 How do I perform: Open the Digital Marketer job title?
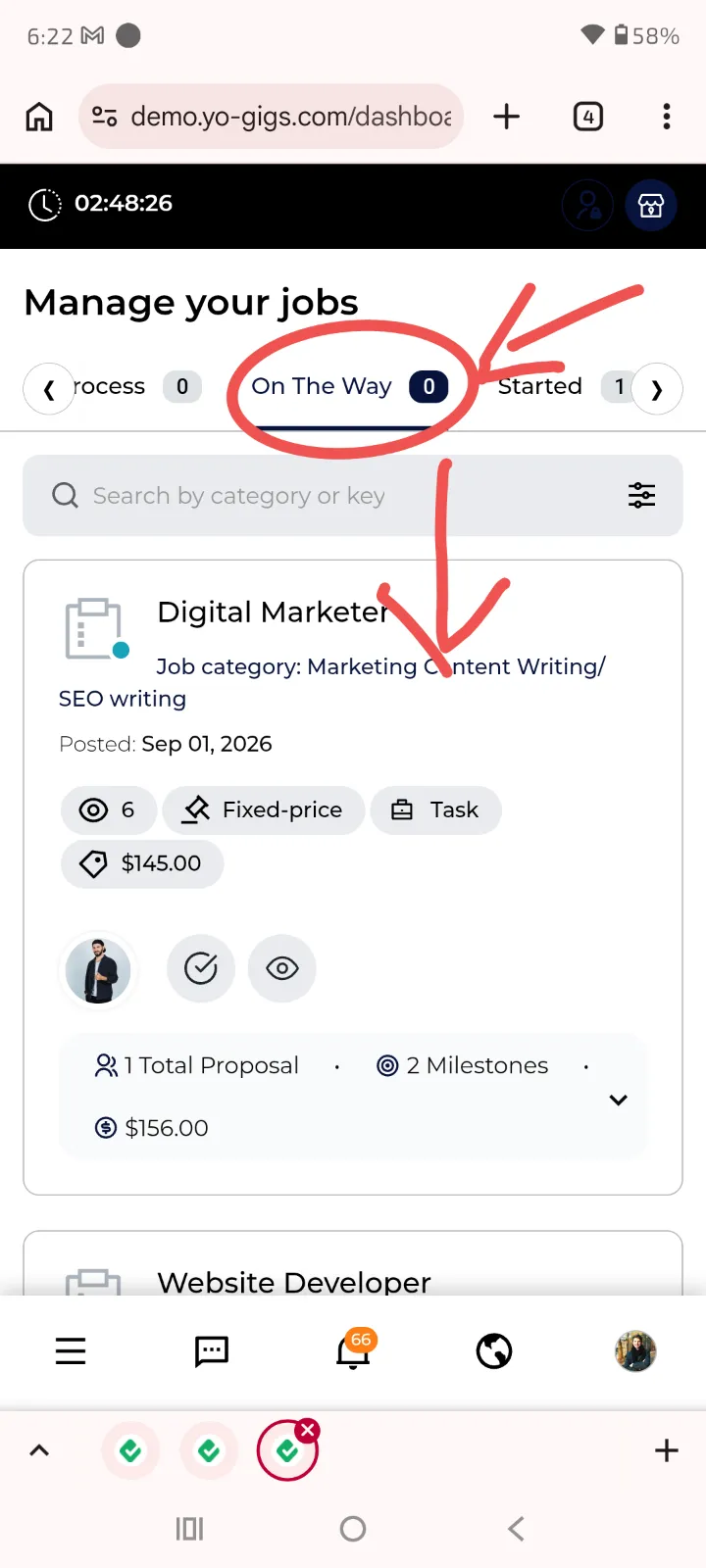coord(273,612)
